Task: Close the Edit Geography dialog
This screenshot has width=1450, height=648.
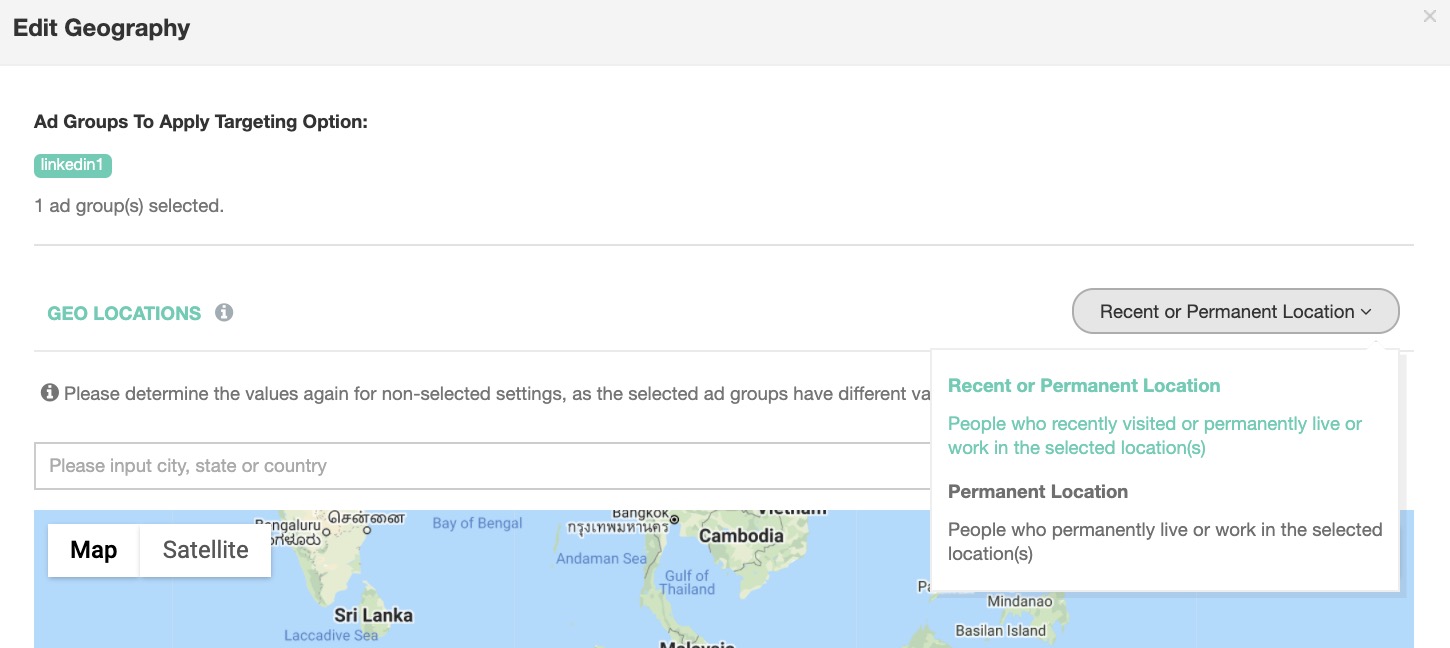Action: tap(1429, 17)
